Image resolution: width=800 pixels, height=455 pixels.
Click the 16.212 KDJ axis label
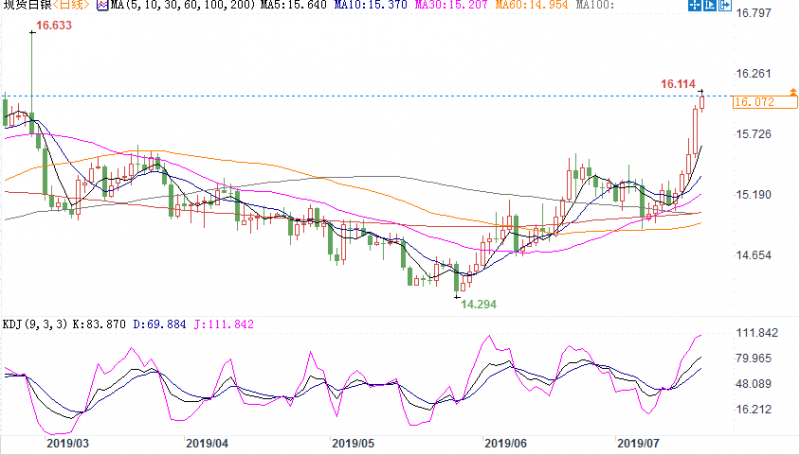(x=753, y=410)
